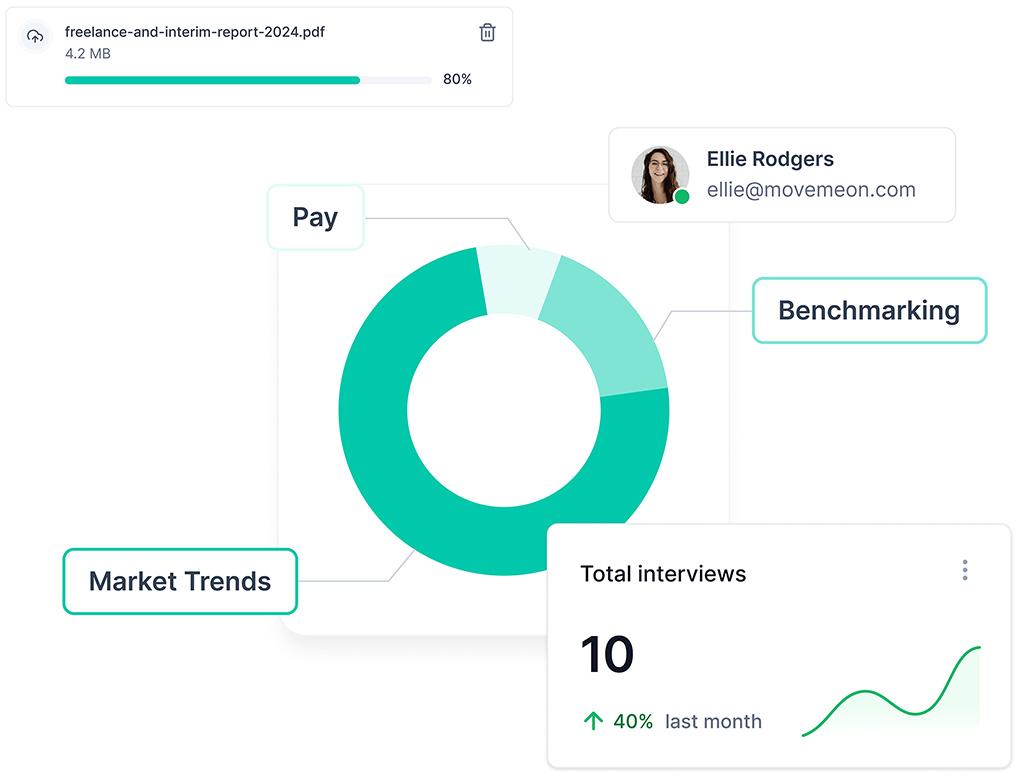Open the Market Trends section
The image size is (1020, 775).
(180, 581)
